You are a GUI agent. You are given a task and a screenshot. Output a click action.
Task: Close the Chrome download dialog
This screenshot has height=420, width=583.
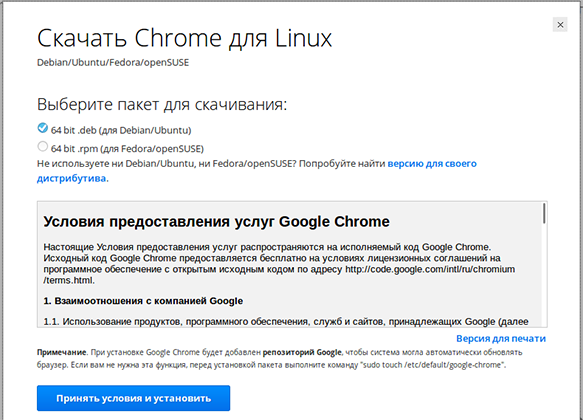coord(560,25)
